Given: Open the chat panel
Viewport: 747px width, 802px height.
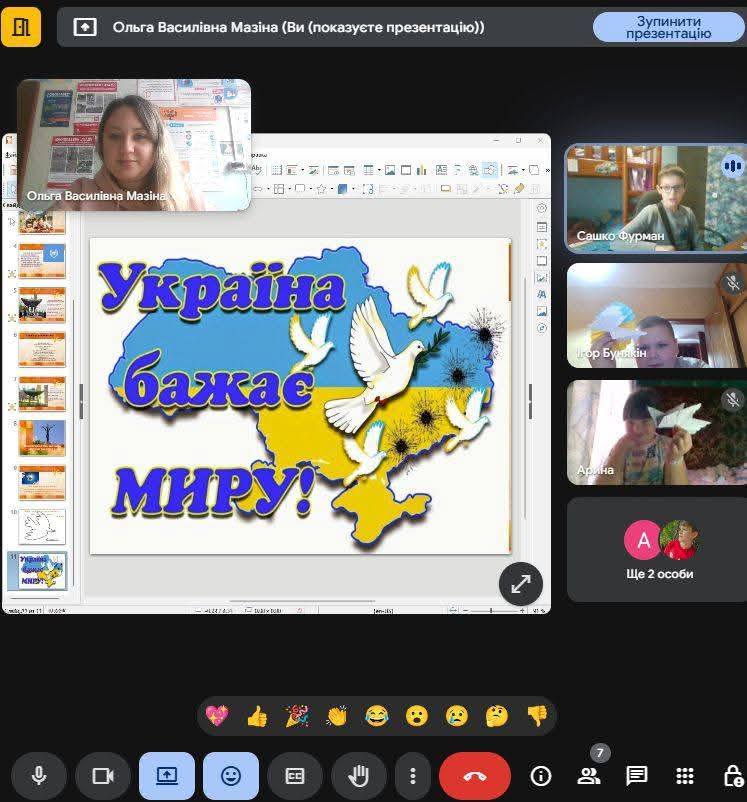Looking at the screenshot, I should click(x=637, y=776).
